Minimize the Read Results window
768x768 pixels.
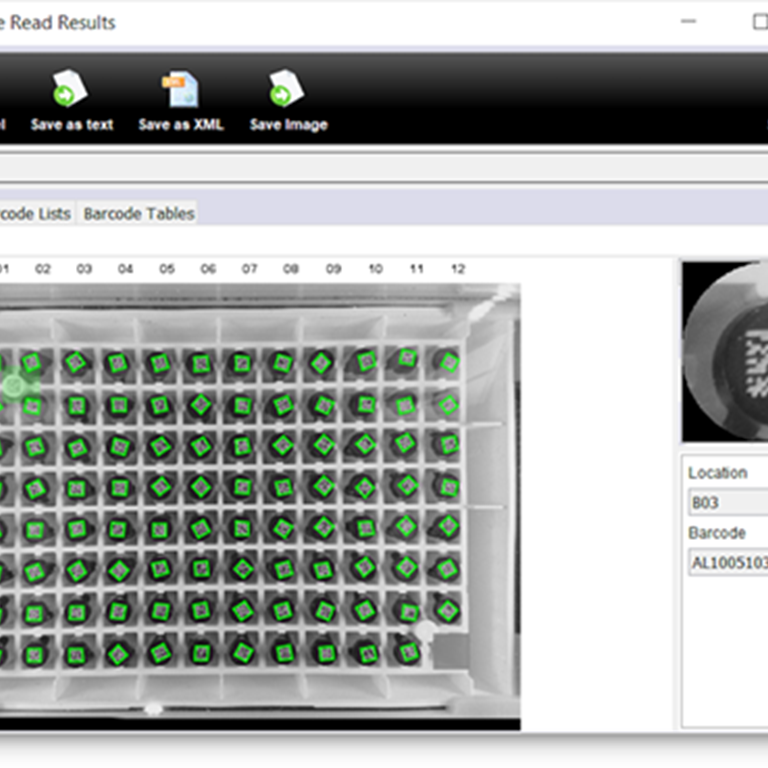[688, 22]
